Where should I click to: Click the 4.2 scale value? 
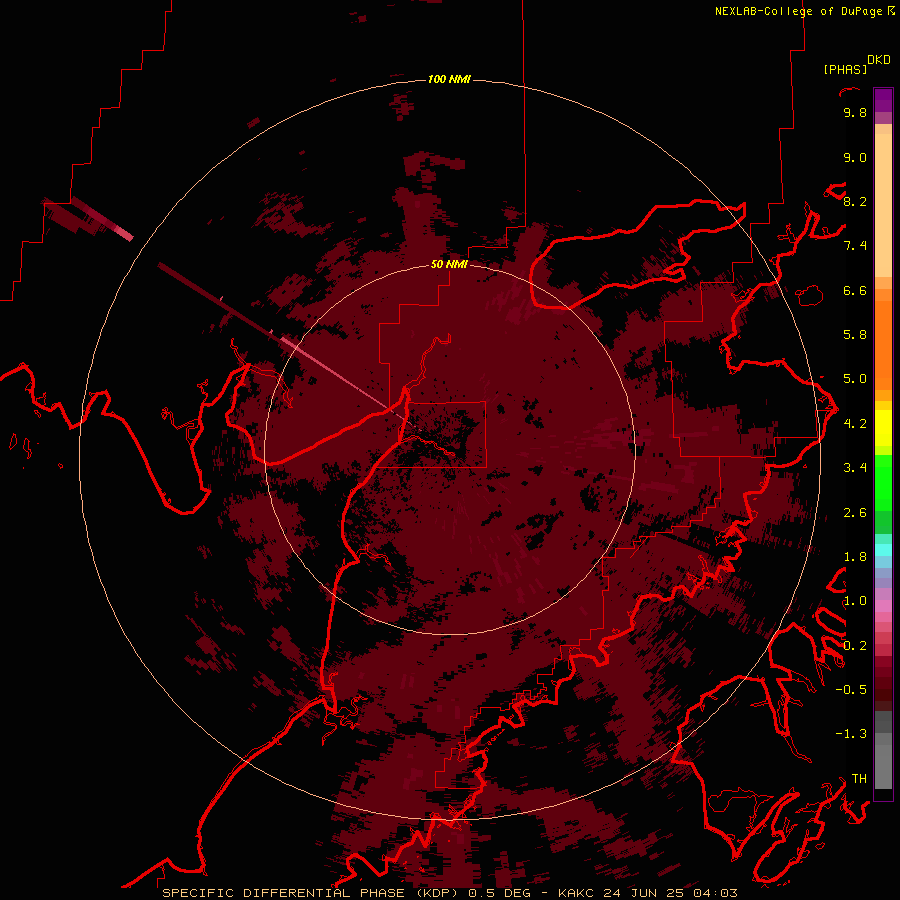pos(855,424)
